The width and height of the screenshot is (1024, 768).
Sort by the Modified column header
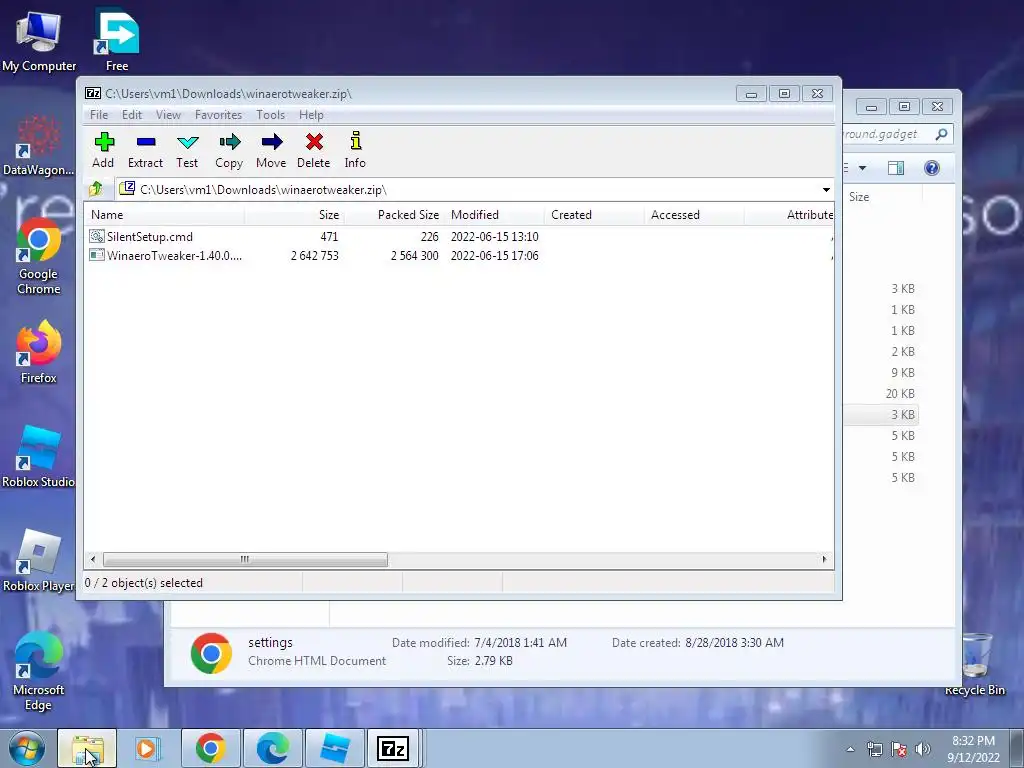tap(494, 215)
